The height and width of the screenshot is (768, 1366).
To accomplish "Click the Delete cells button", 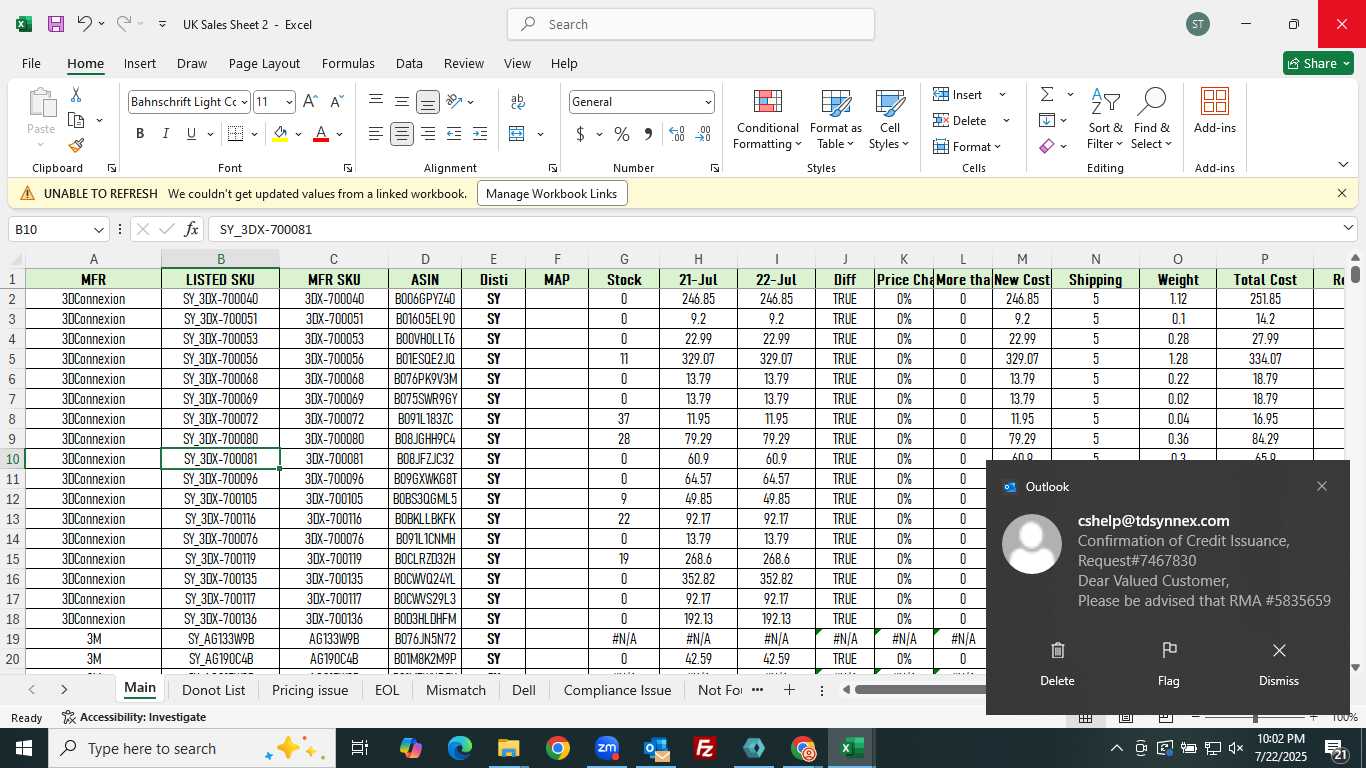I will [962, 120].
